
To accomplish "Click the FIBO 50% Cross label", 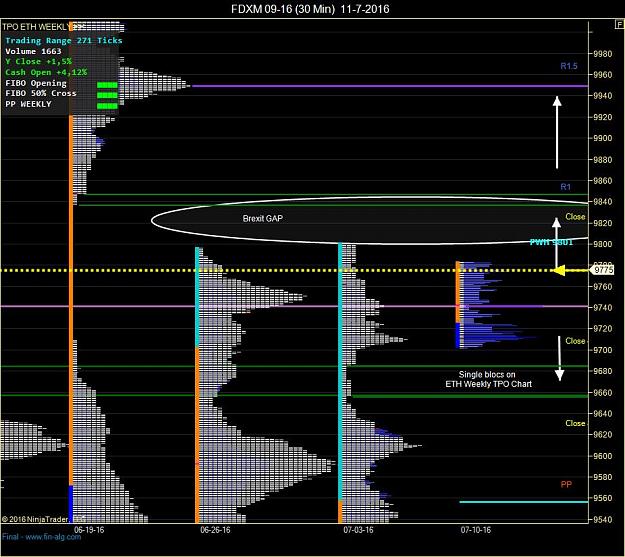I will click(41, 93).
